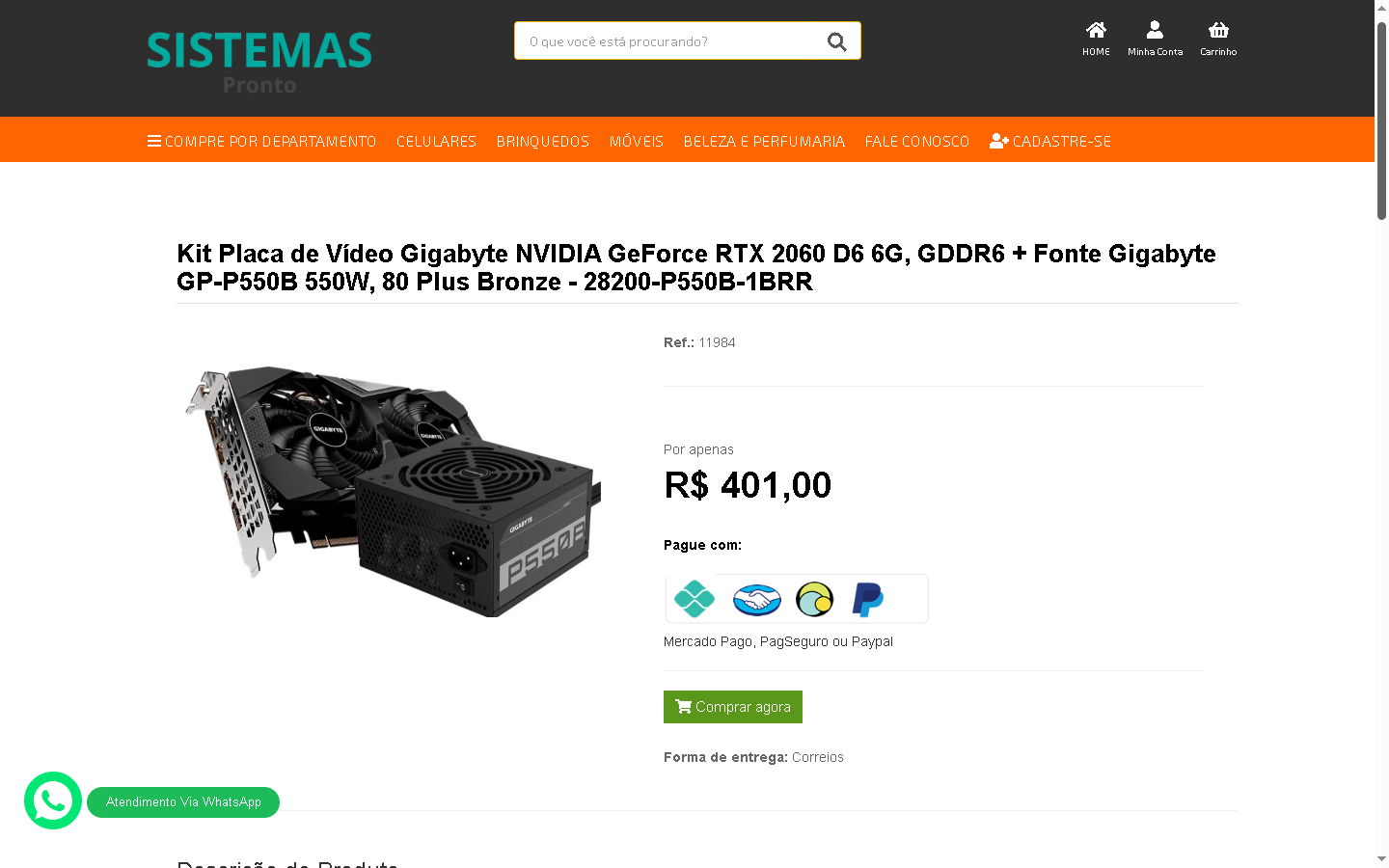Click the Comprar agora button
The height and width of the screenshot is (868, 1389).
(x=733, y=707)
